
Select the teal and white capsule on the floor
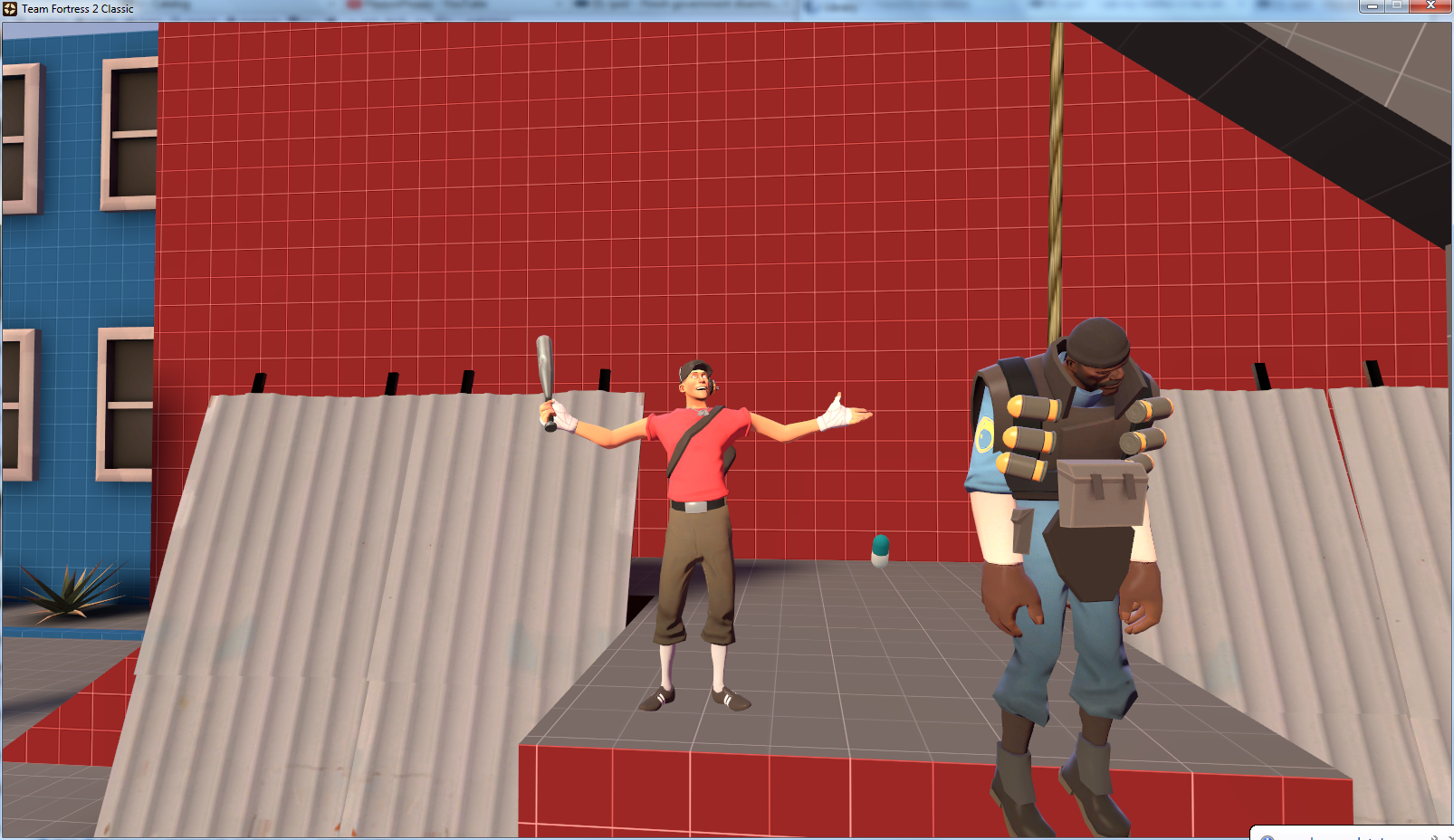click(880, 549)
